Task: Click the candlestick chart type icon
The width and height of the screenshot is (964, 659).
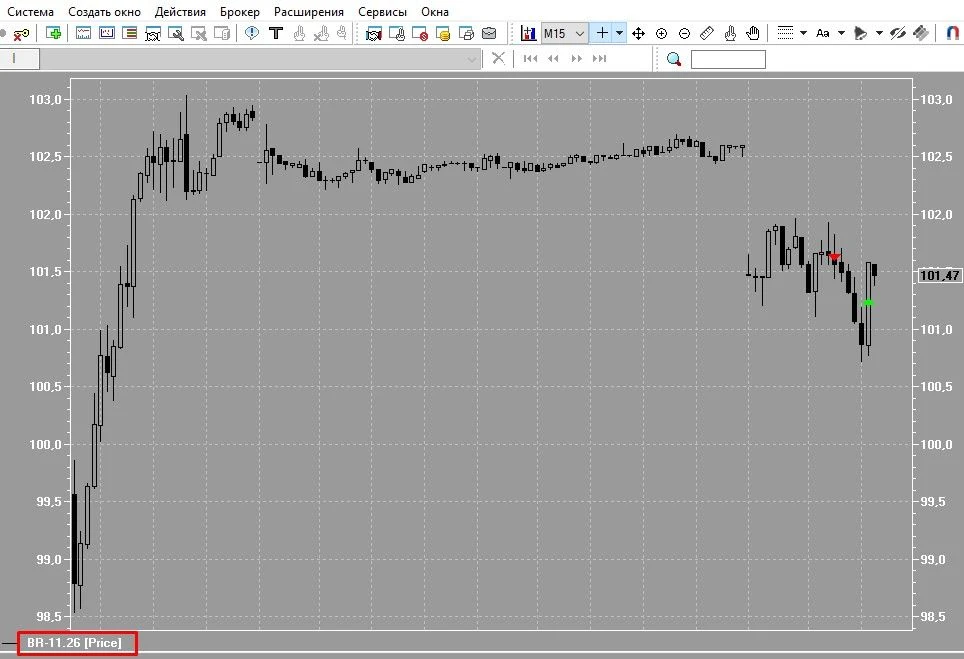Action: pyautogui.click(x=528, y=33)
